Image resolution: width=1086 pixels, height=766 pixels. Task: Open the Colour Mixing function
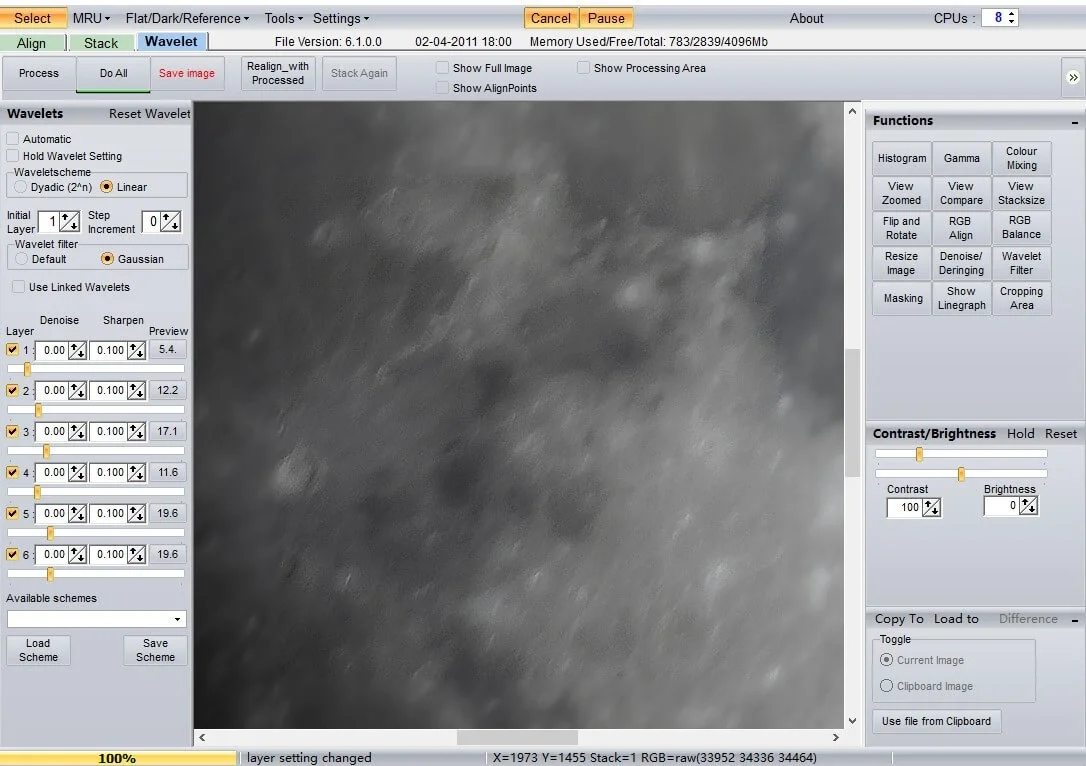[x=1021, y=158]
